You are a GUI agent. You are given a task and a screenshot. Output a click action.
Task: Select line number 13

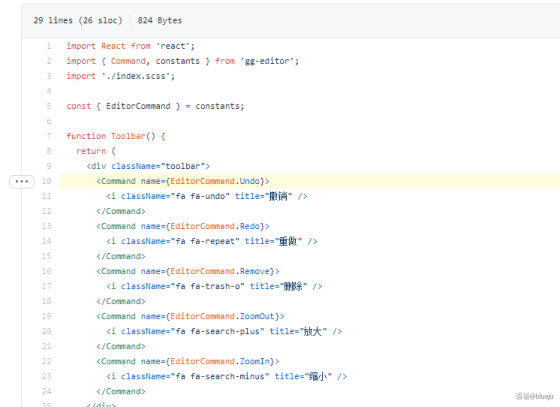(x=47, y=226)
